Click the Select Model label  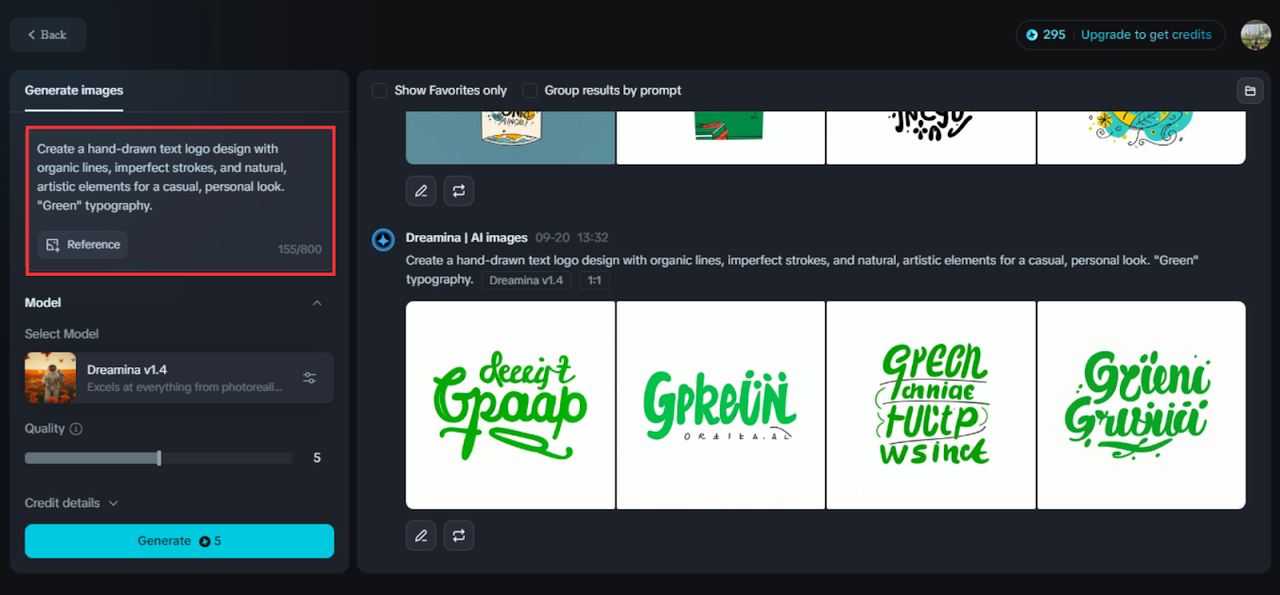pyautogui.click(x=62, y=334)
